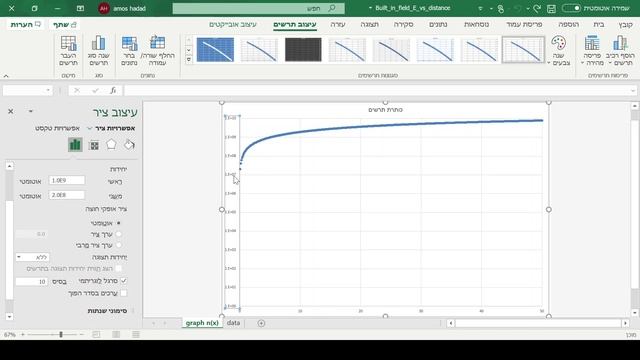Close the Format Axis pane
Screen dimensions: 640x360
point(11,111)
